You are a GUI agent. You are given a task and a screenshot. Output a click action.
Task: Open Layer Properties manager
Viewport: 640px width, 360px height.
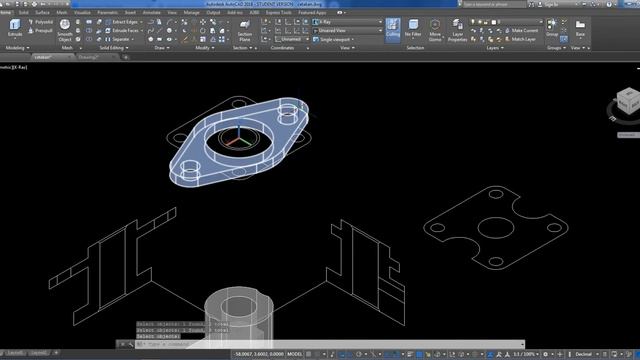click(x=457, y=30)
